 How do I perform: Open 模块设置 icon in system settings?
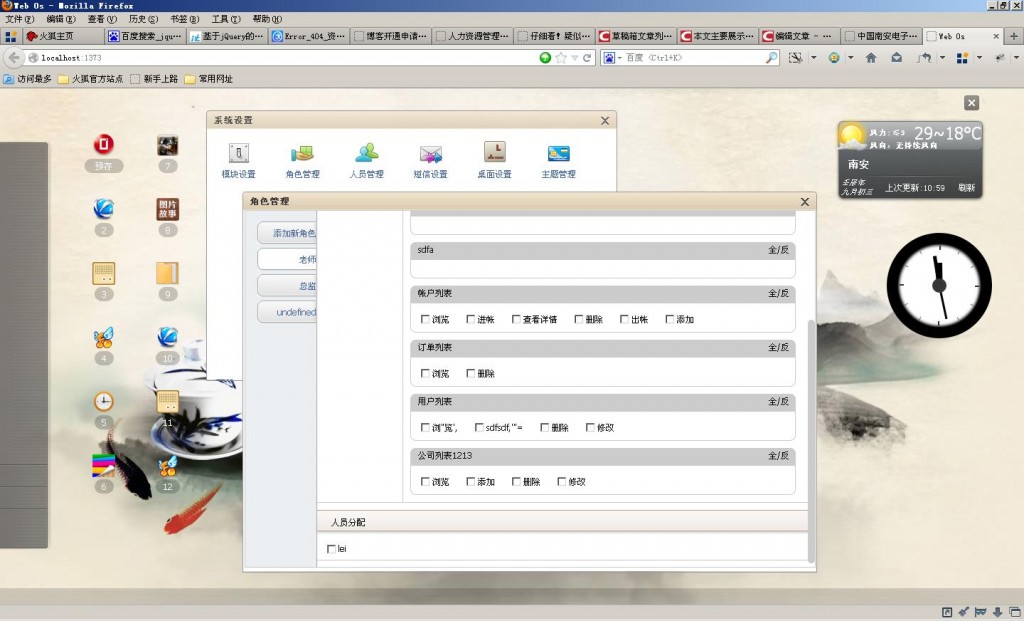pyautogui.click(x=238, y=153)
